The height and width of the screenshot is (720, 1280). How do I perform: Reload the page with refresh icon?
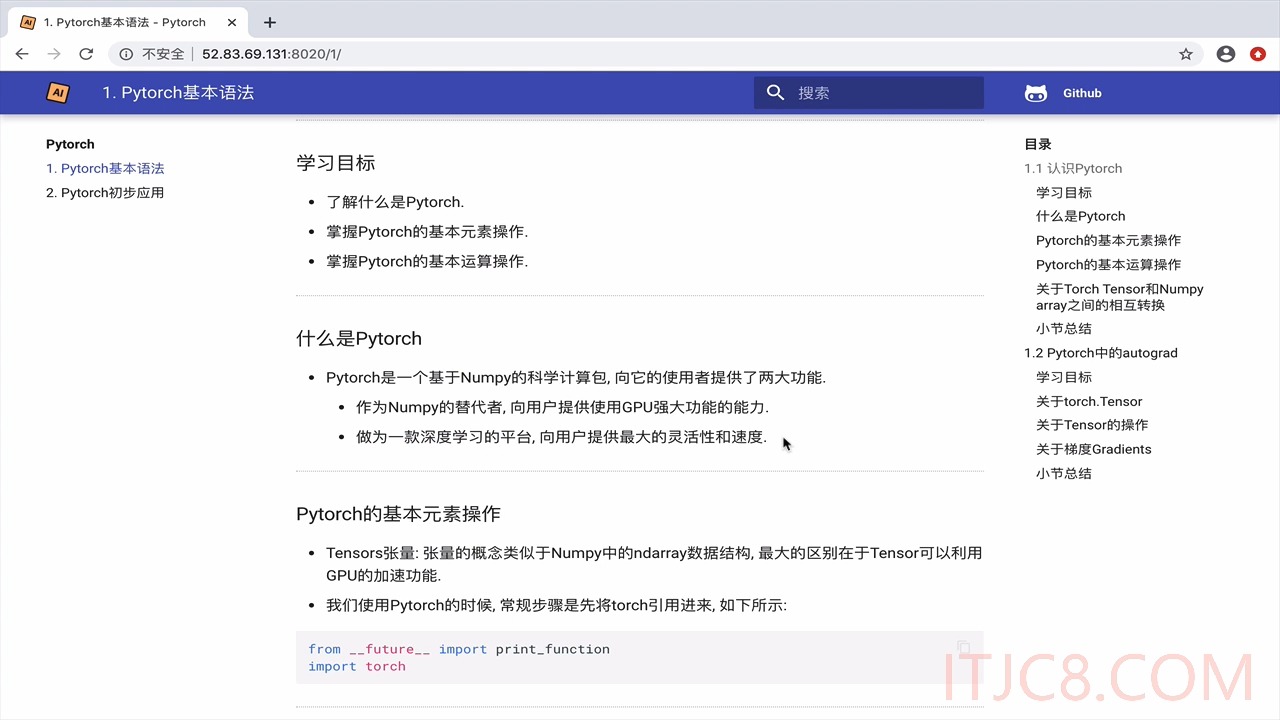coord(86,54)
